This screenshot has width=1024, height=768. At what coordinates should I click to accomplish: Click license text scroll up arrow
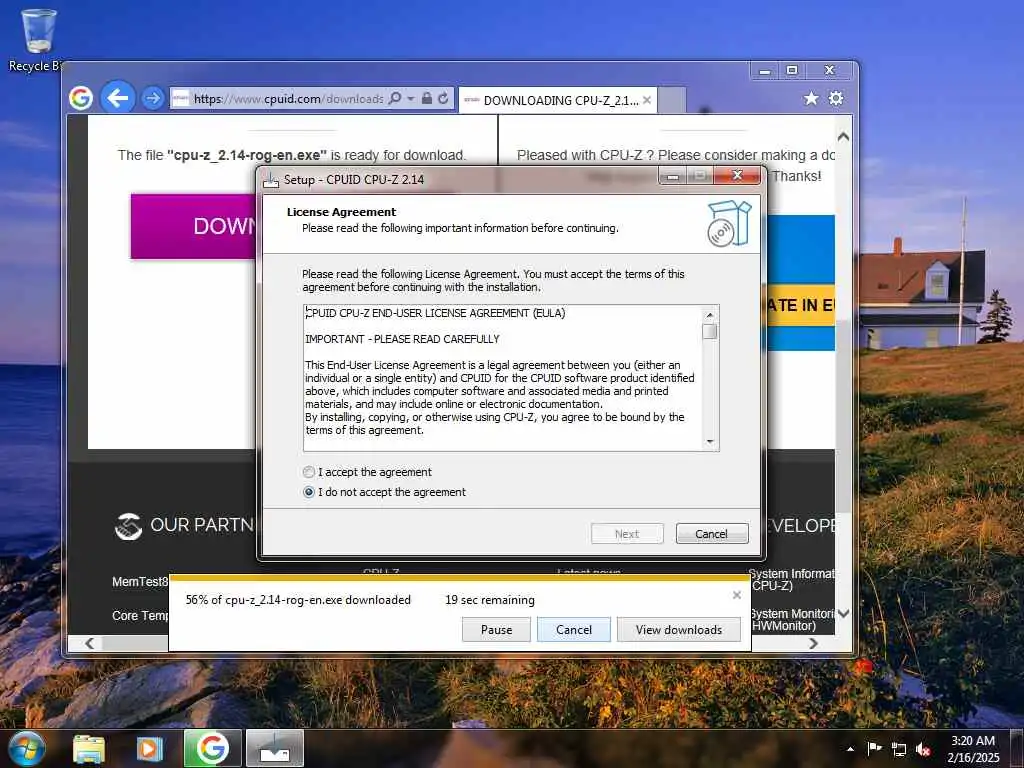coord(710,315)
